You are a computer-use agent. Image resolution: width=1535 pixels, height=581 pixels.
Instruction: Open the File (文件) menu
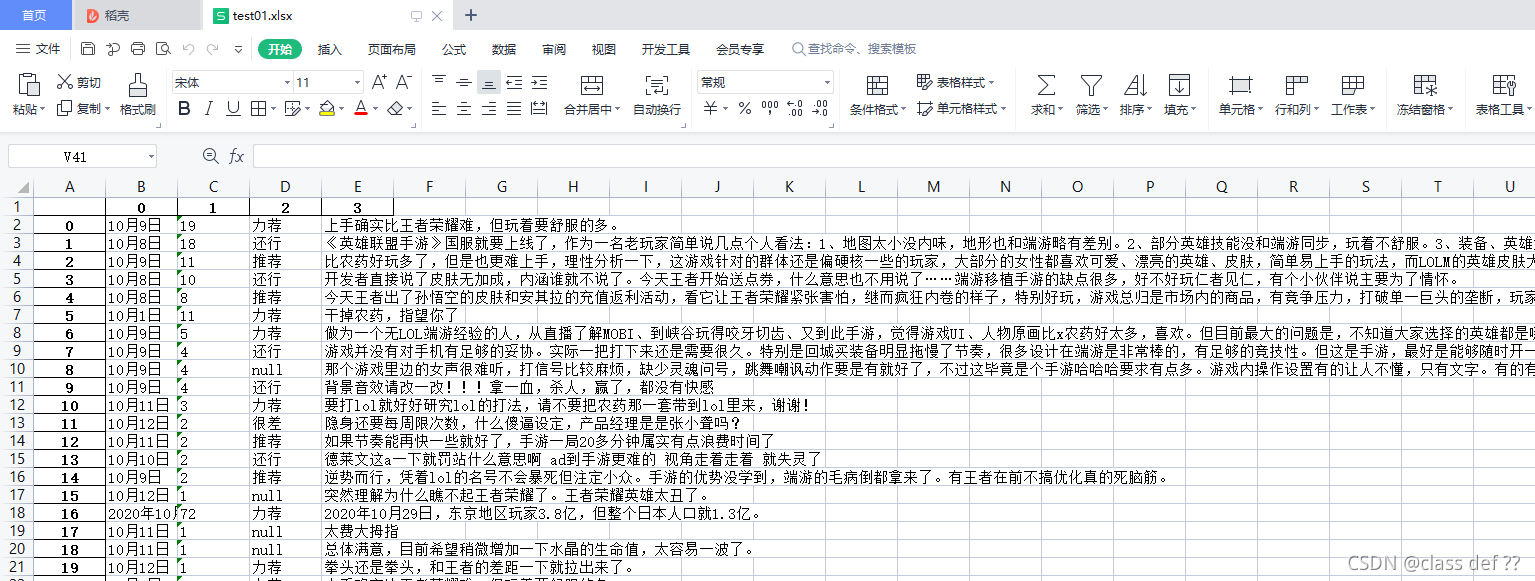coord(38,49)
